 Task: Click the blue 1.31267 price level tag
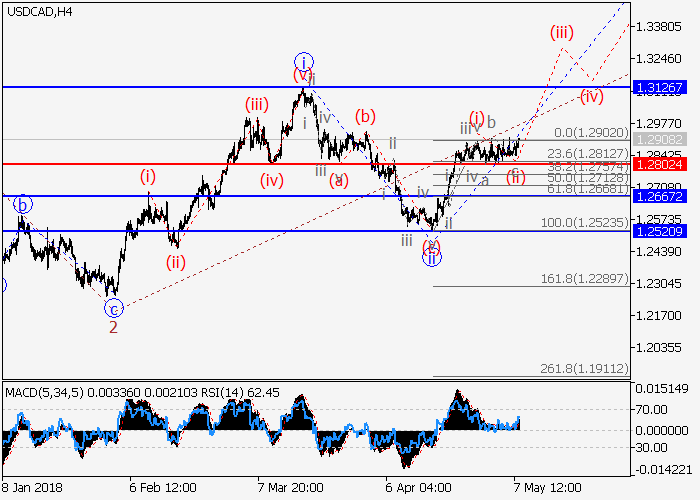(665, 88)
